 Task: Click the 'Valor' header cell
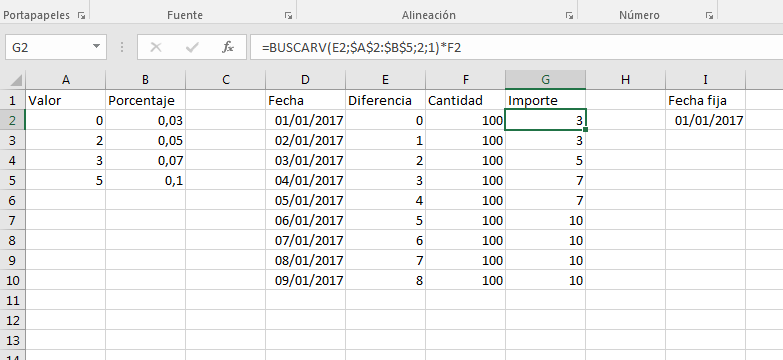[x=65, y=100]
